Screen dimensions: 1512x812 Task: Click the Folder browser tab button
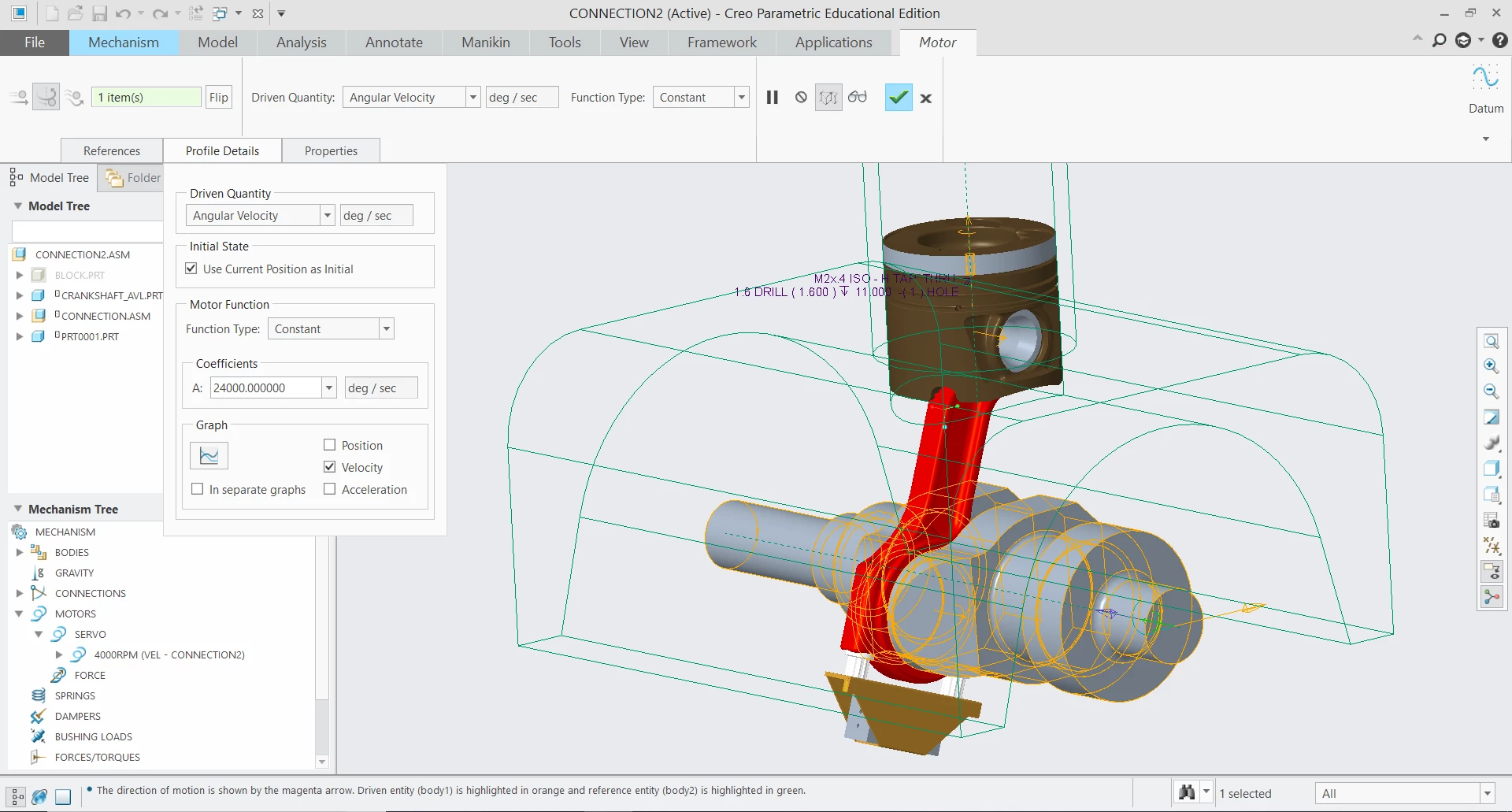click(x=133, y=178)
